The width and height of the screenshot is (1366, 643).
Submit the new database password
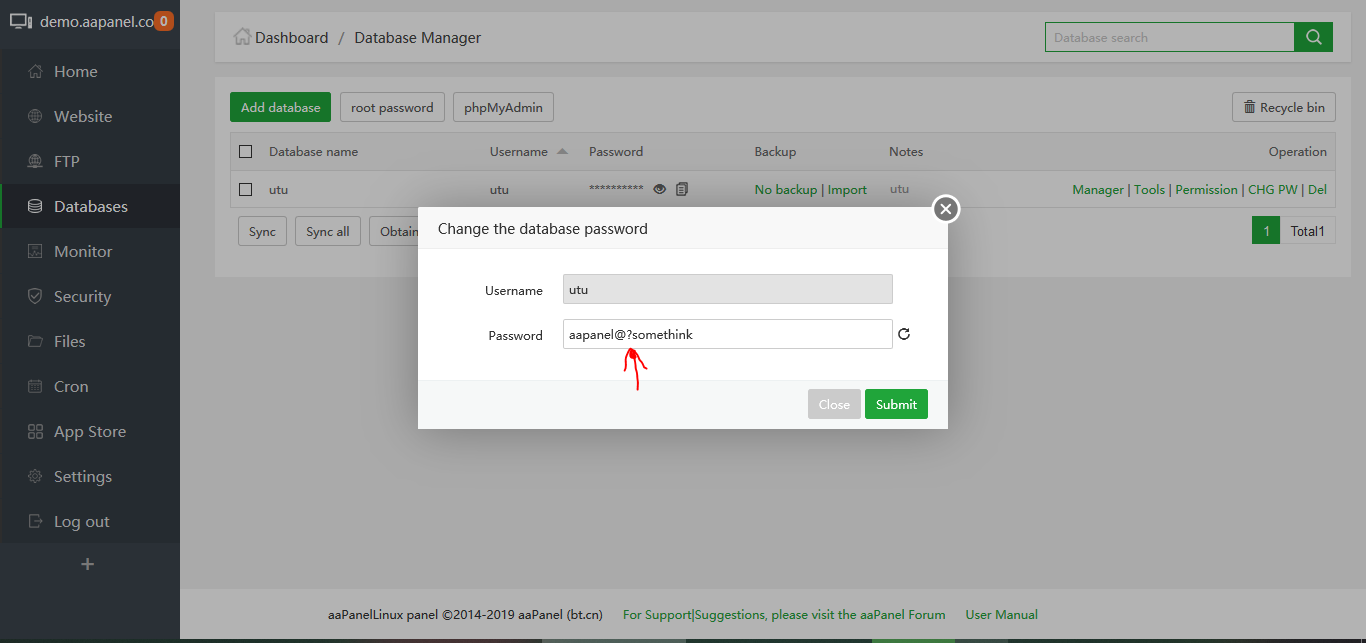pos(896,404)
